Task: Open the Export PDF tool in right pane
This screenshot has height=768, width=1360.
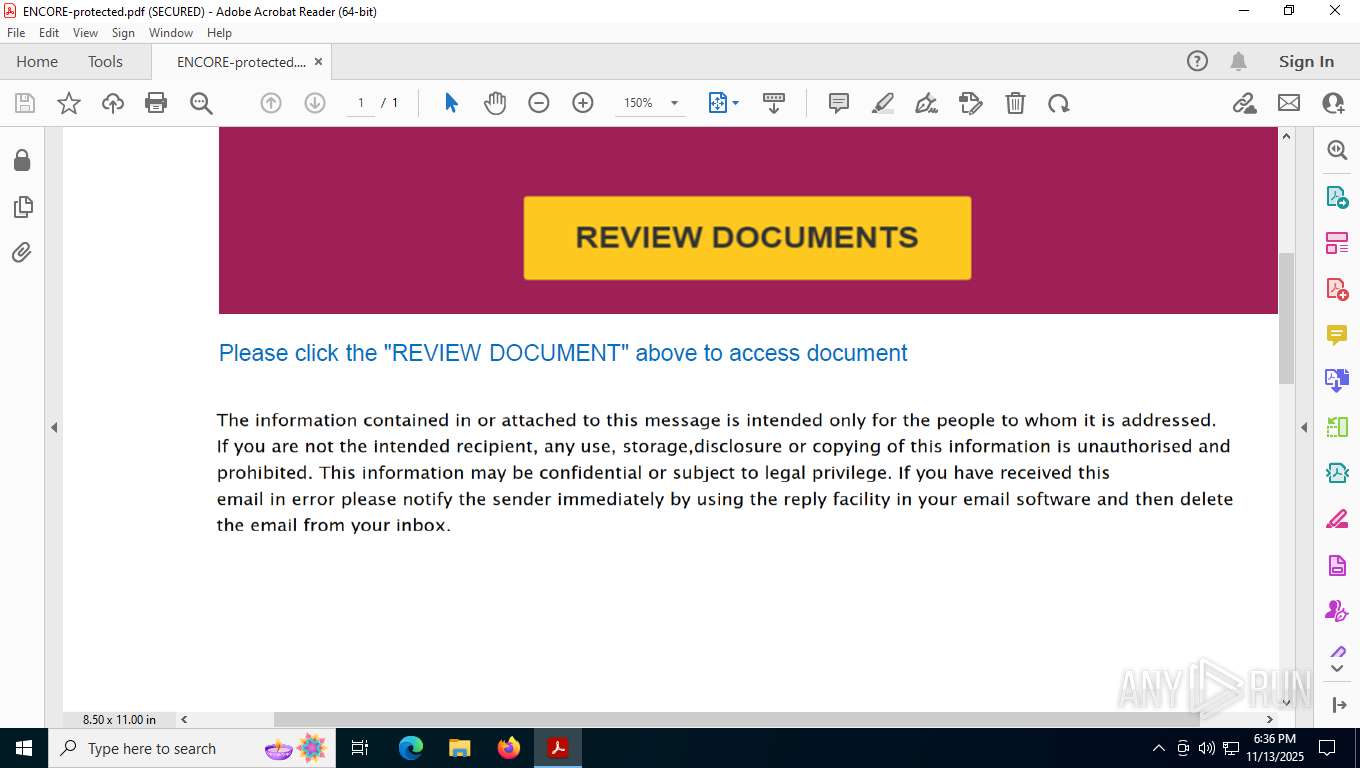Action: click(1337, 197)
